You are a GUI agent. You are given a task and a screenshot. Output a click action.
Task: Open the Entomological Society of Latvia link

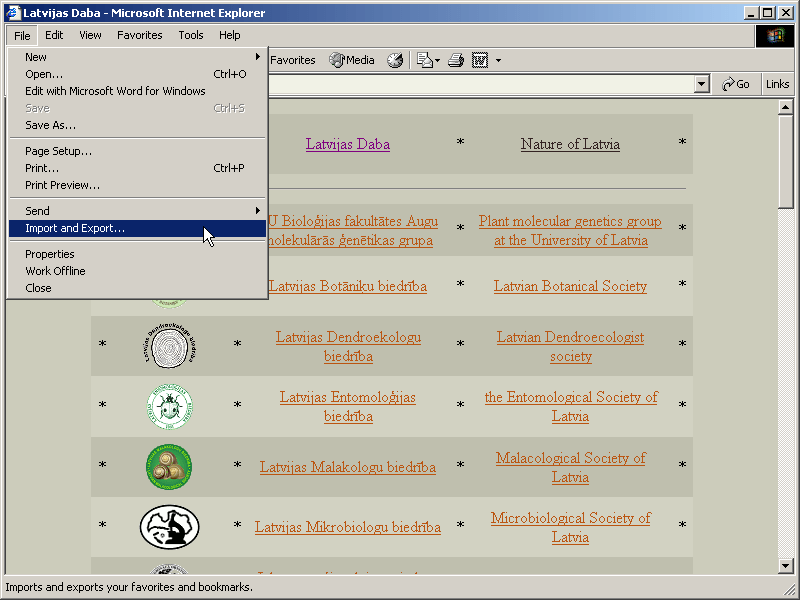click(570, 407)
